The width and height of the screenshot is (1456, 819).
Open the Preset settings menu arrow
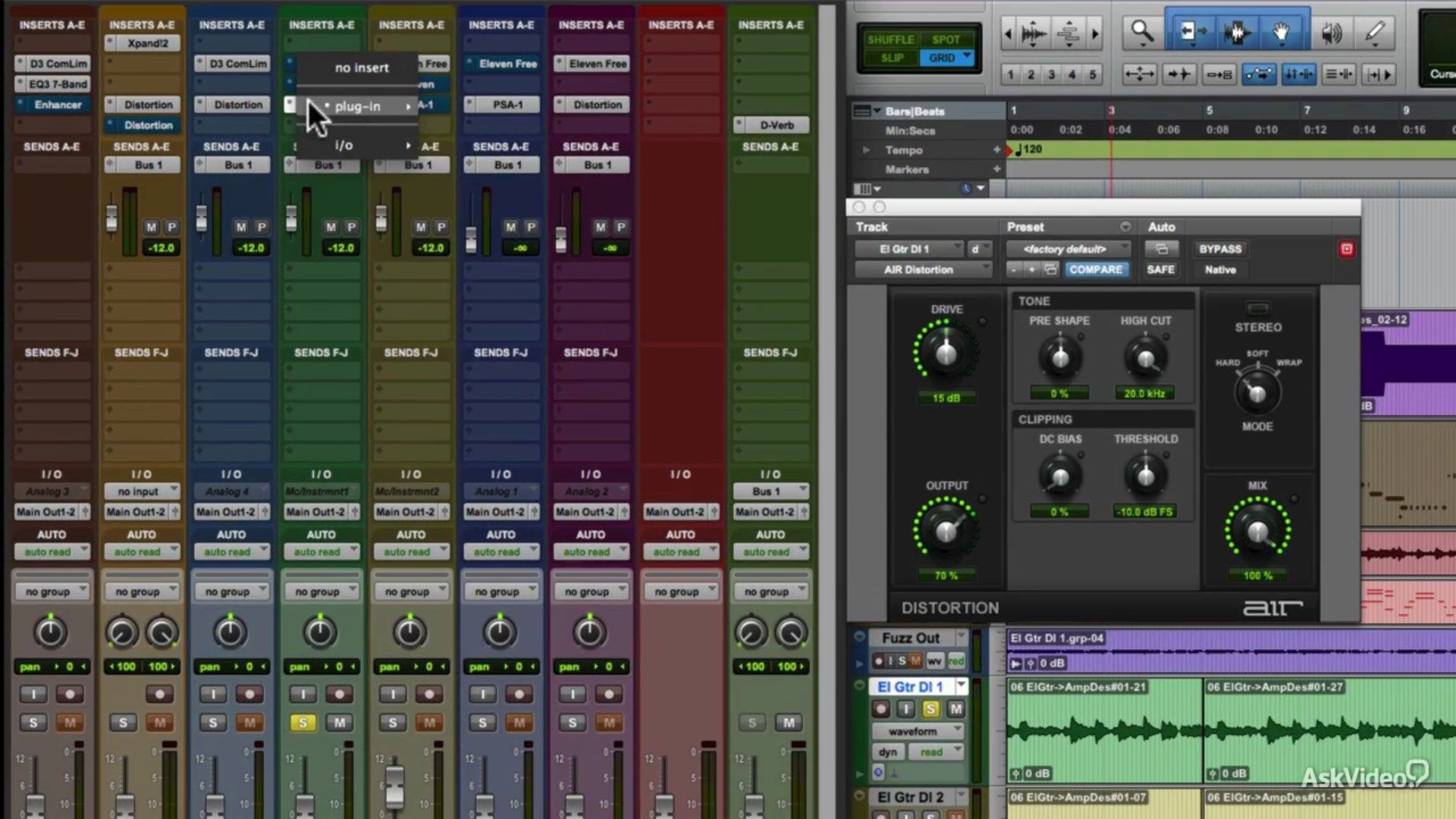tap(1125, 227)
